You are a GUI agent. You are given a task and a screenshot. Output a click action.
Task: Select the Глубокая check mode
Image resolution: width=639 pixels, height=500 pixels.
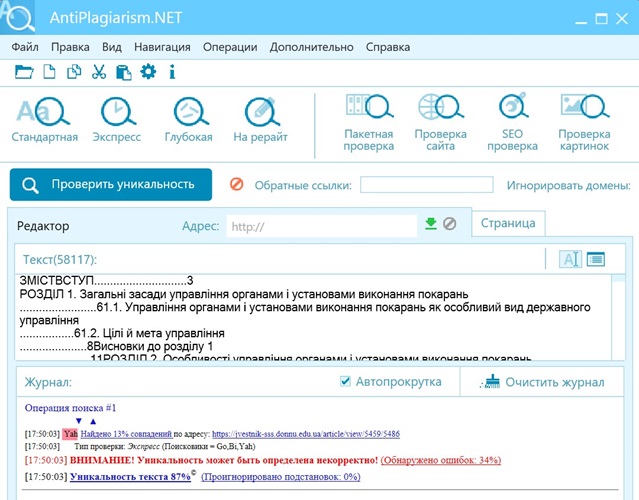[x=189, y=120]
